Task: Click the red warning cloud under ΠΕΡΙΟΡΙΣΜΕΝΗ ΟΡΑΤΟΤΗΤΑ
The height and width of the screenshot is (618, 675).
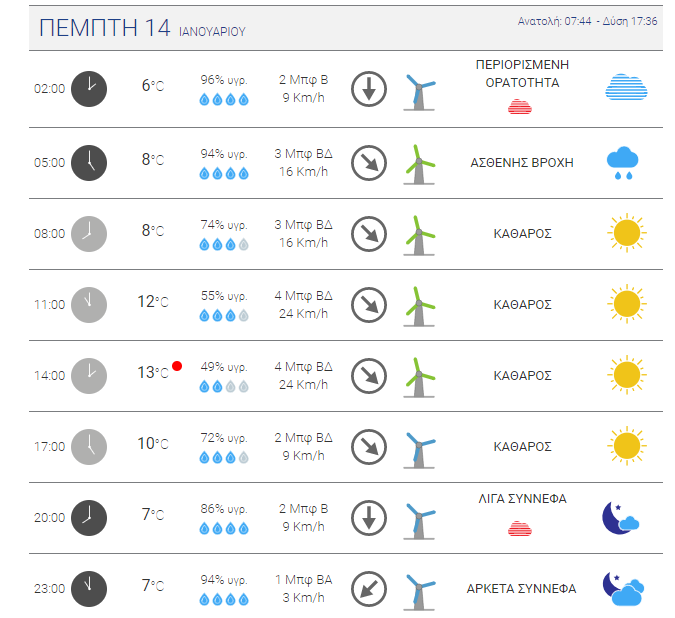Action: click(x=520, y=106)
